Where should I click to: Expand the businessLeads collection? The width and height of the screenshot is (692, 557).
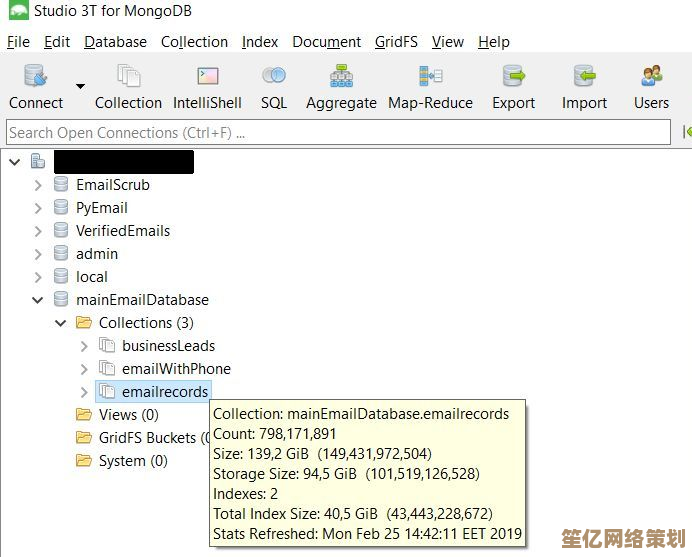(x=84, y=346)
